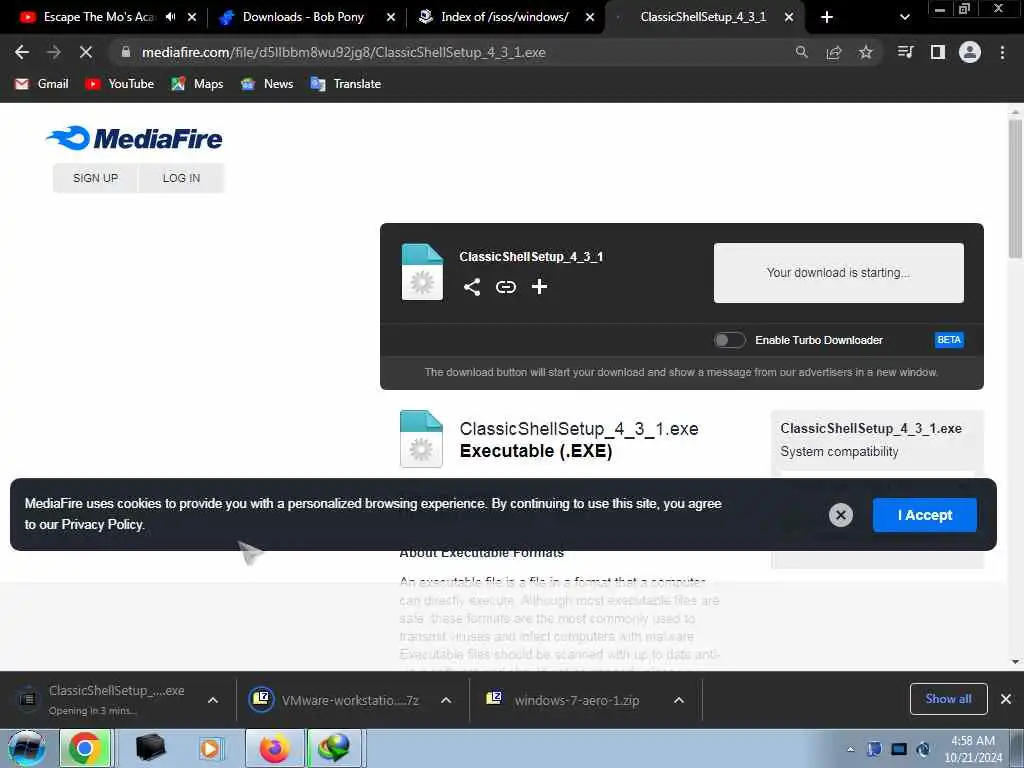Select the ClassicShellSetup_4_3_1 tab

[x=703, y=17]
